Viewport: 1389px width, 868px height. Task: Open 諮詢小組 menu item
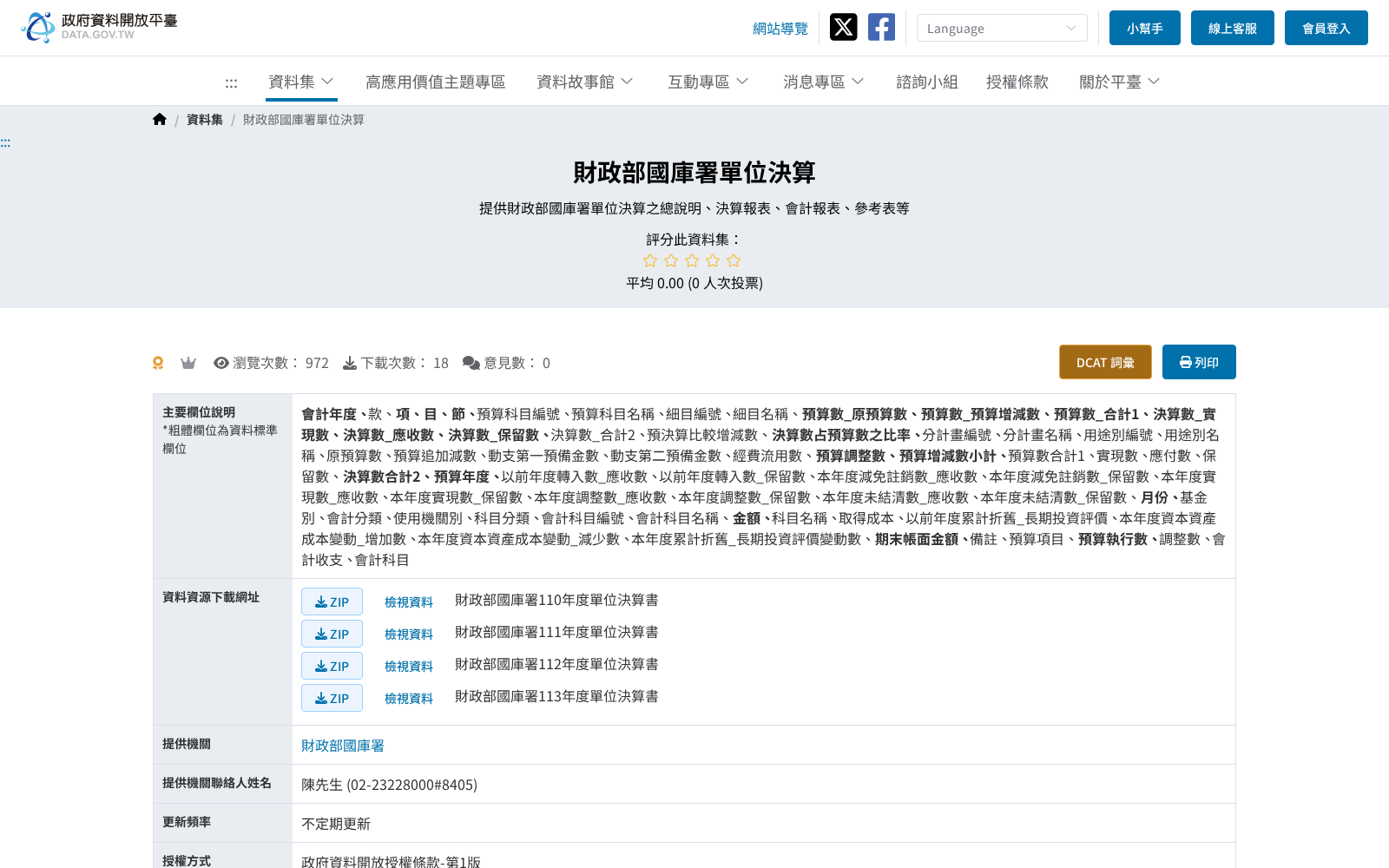927,82
